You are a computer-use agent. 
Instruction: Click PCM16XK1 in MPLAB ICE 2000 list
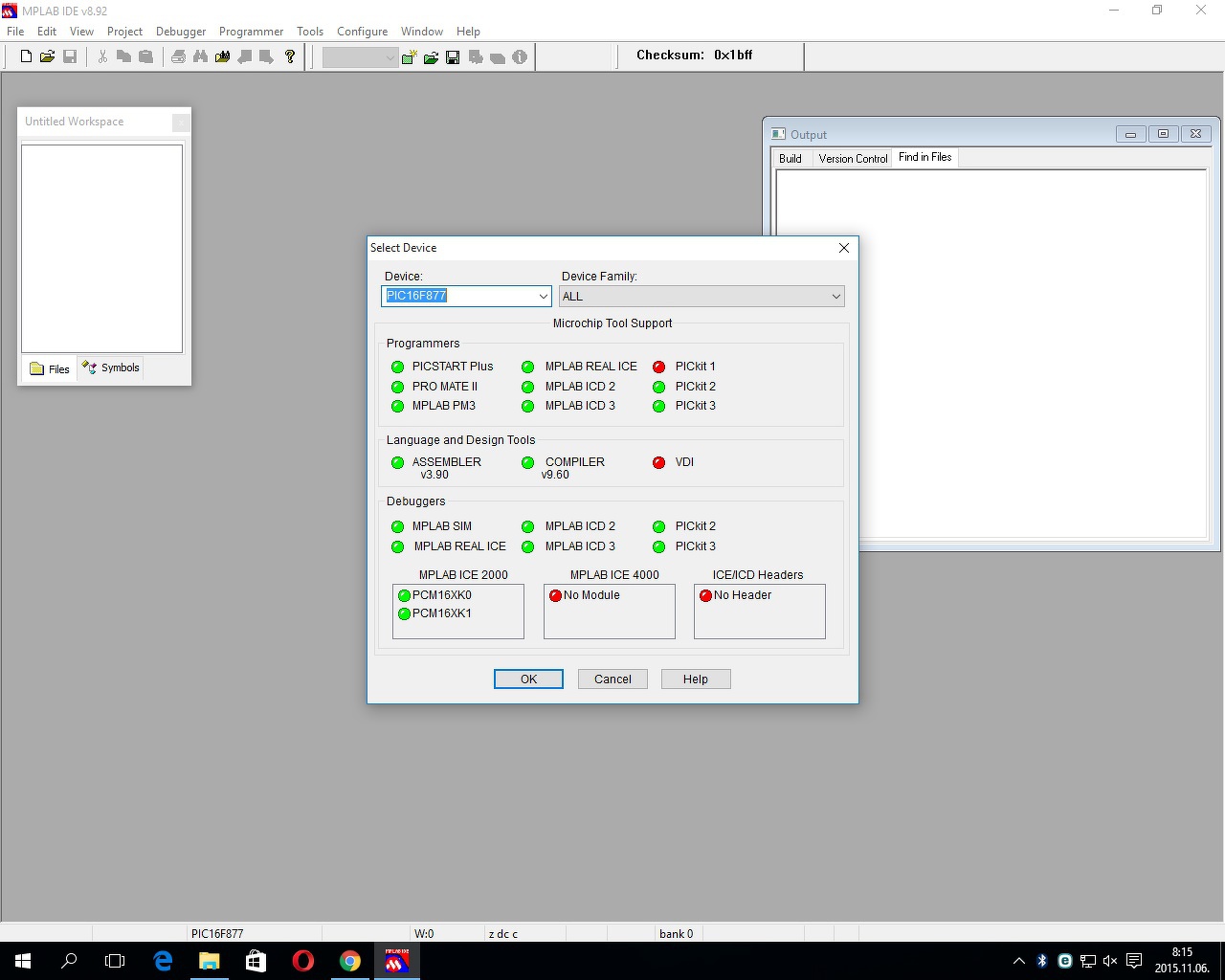click(x=441, y=613)
